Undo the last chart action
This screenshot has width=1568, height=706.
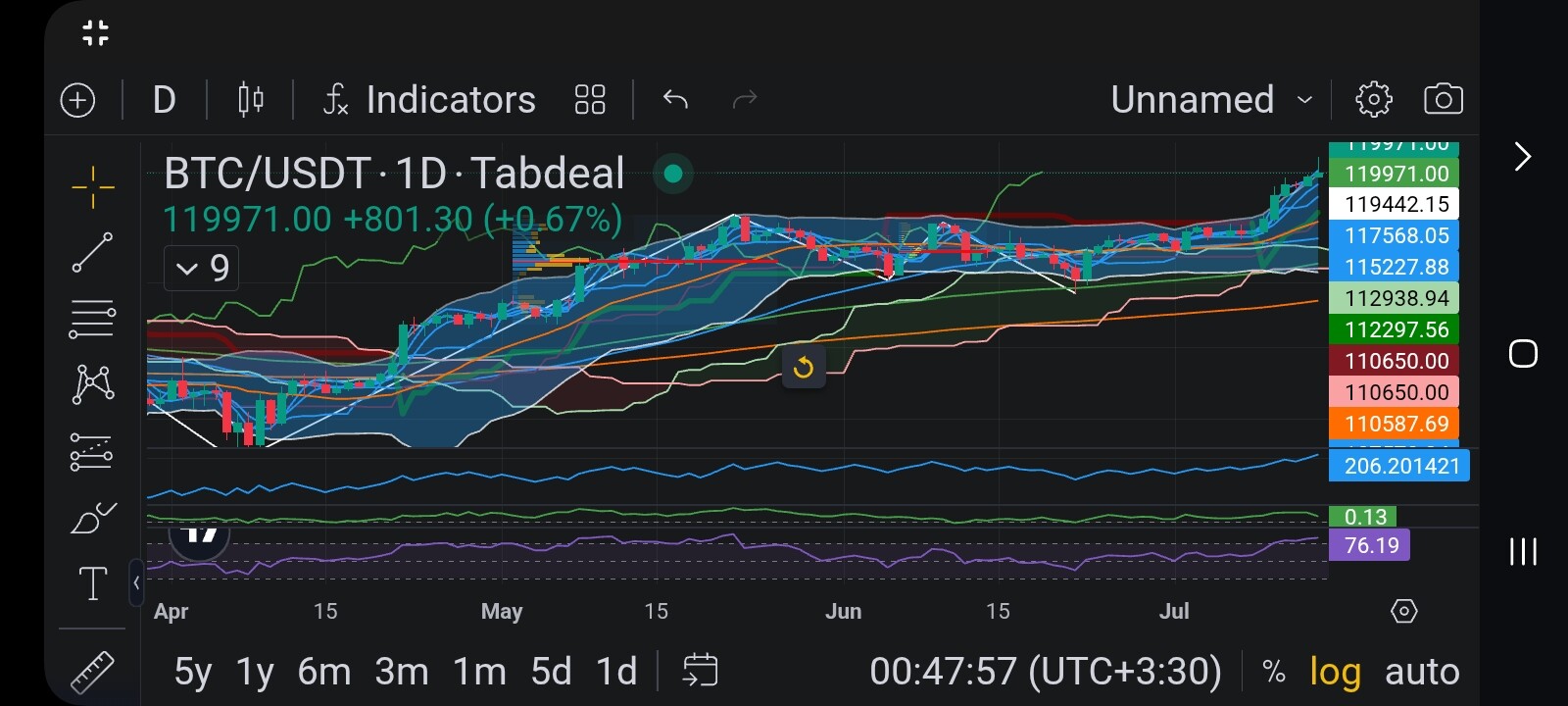pyautogui.click(x=675, y=99)
